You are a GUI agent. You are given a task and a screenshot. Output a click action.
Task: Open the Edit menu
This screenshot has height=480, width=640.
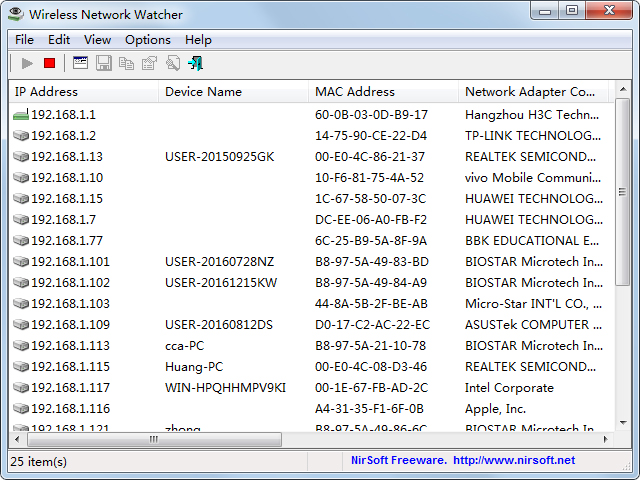59,40
